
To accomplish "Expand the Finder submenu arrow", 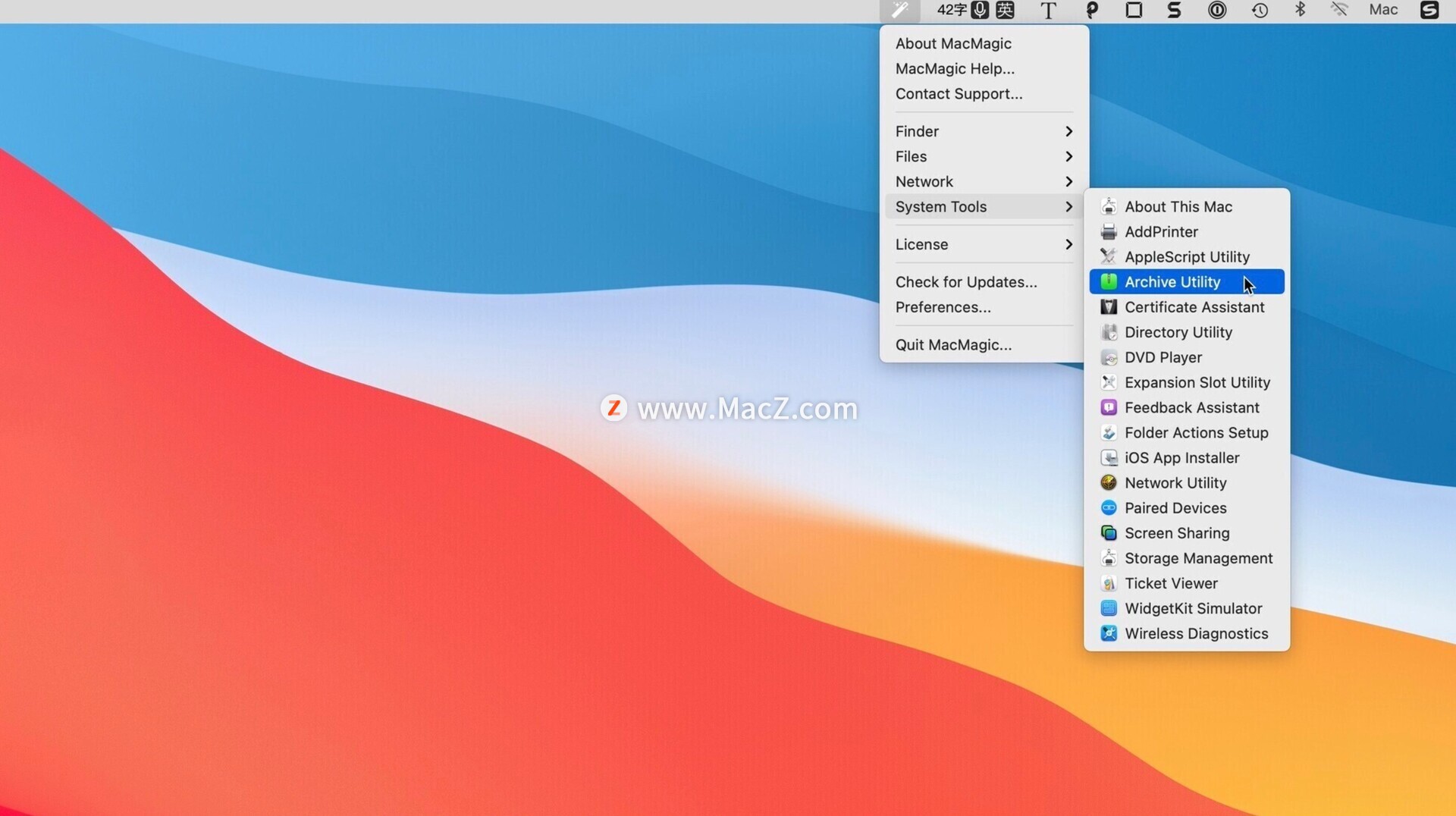I will 1068,132.
